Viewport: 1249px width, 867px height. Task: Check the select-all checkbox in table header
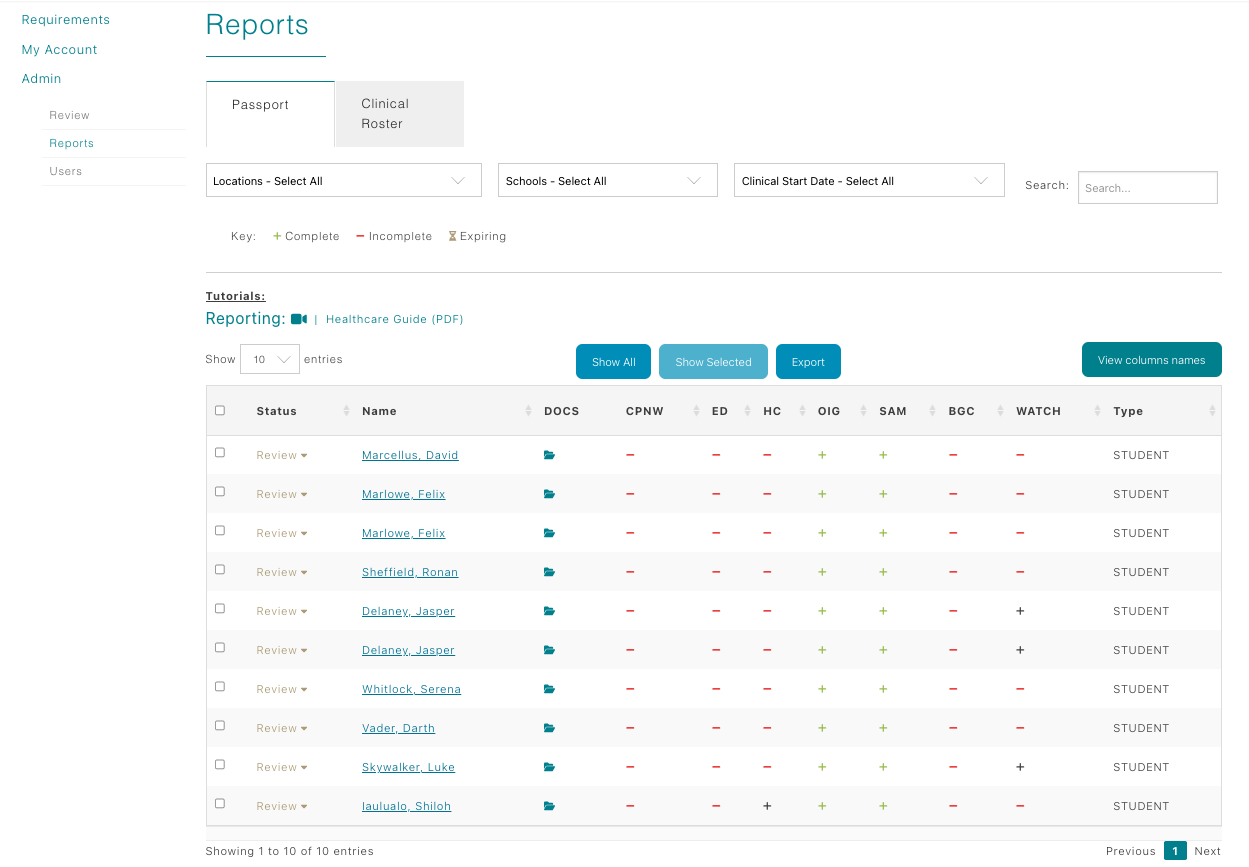pos(220,404)
